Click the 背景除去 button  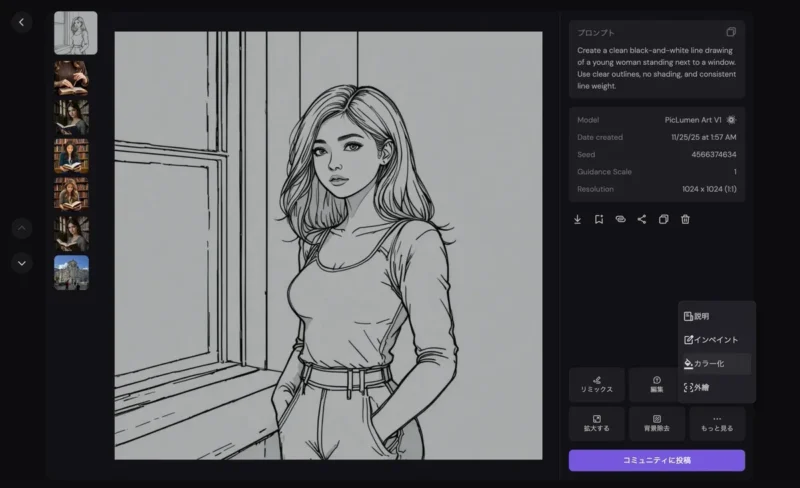[656, 423]
